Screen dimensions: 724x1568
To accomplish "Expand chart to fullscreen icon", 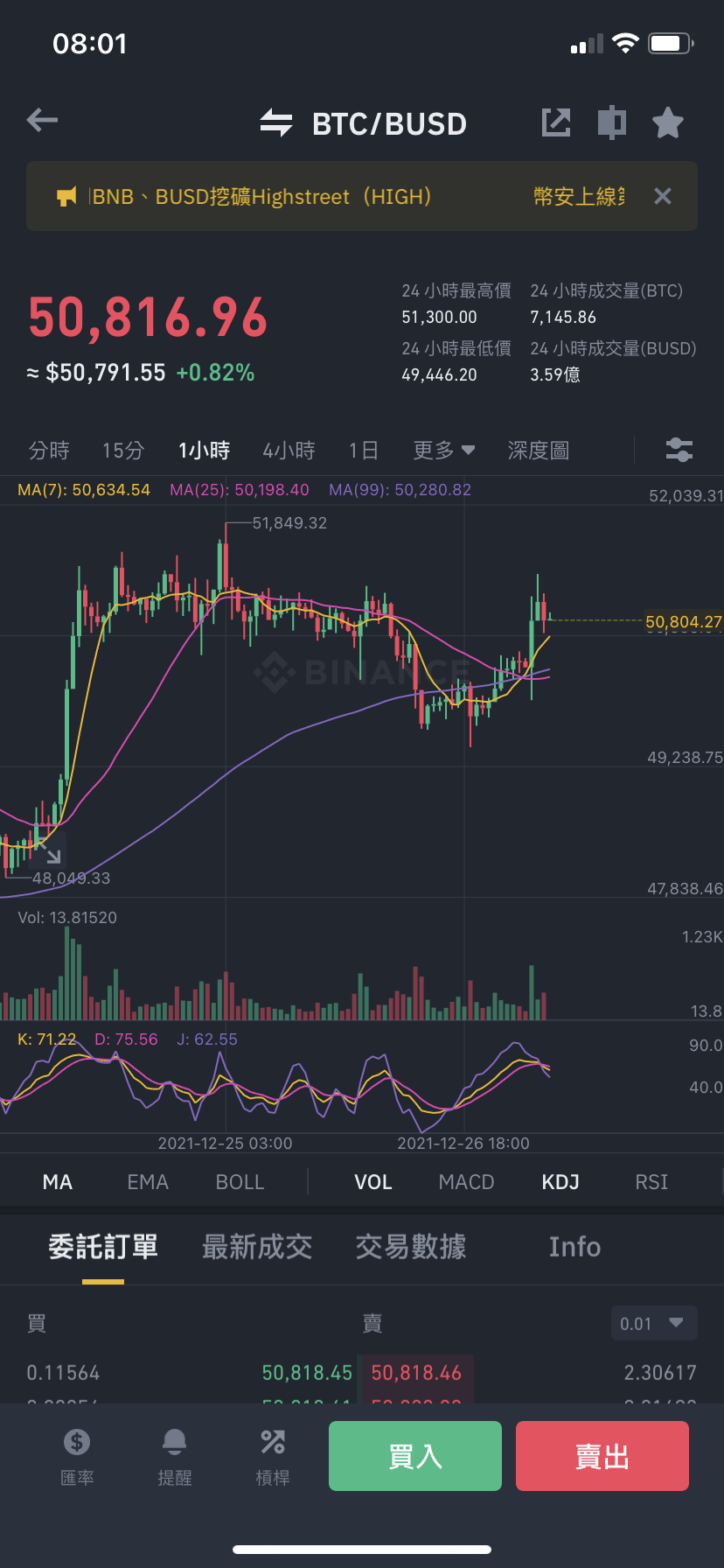I will click(48, 850).
